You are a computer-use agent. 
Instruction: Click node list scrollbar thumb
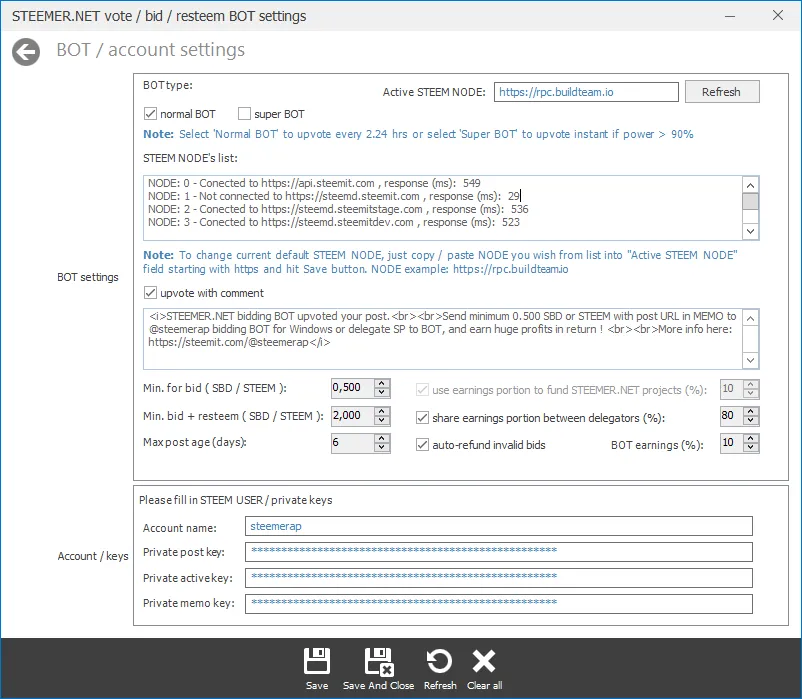click(x=750, y=201)
